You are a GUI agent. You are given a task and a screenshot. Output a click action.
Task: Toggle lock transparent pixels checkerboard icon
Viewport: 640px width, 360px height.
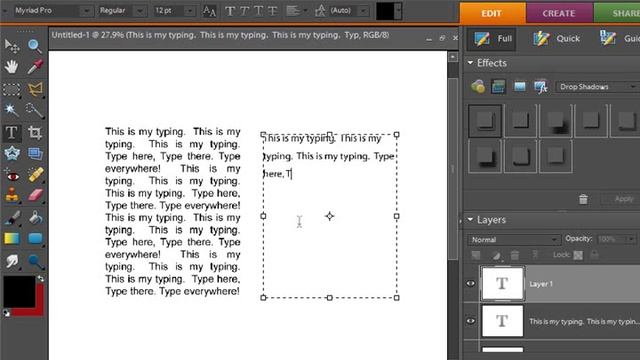click(x=578, y=255)
